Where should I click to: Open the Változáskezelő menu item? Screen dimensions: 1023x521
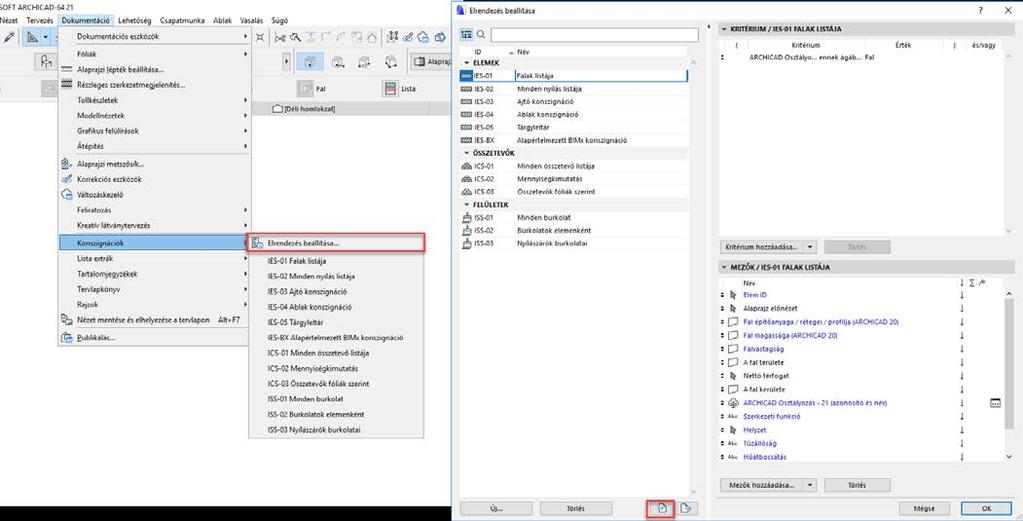[x=155, y=194]
